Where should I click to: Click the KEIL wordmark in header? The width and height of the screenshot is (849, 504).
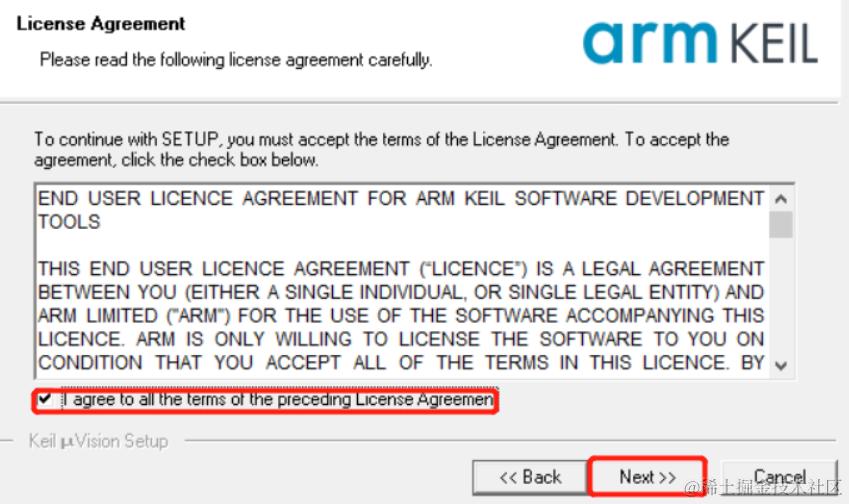pyautogui.click(x=773, y=43)
